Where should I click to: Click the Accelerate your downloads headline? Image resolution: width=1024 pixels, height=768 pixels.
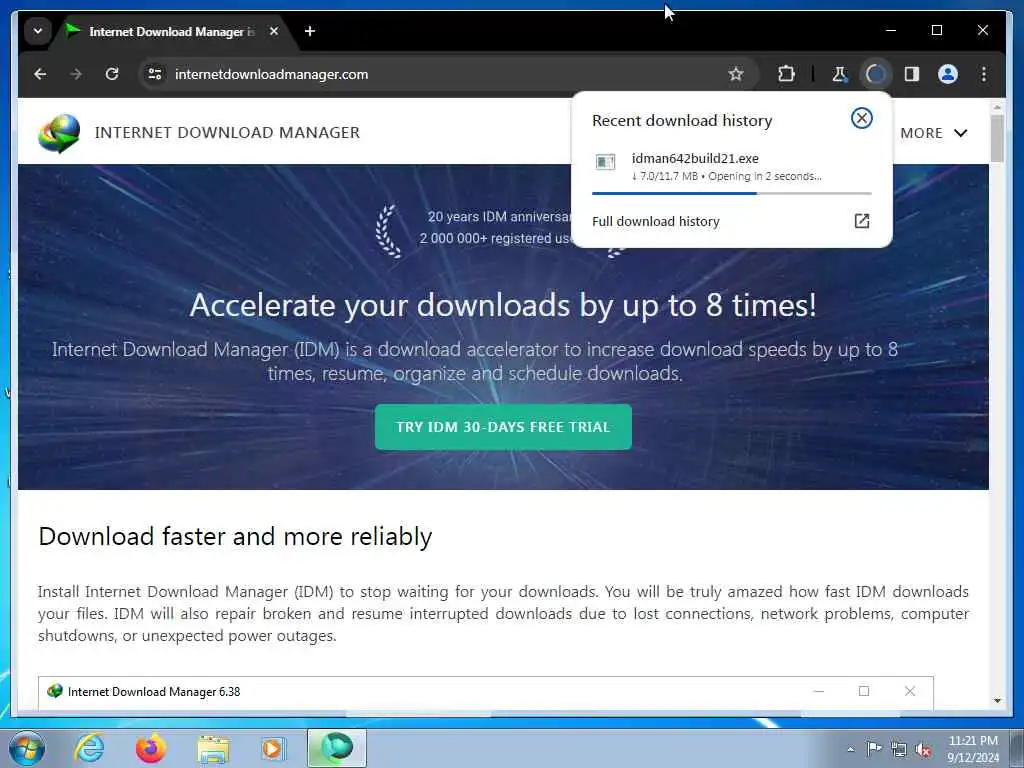[x=503, y=305]
